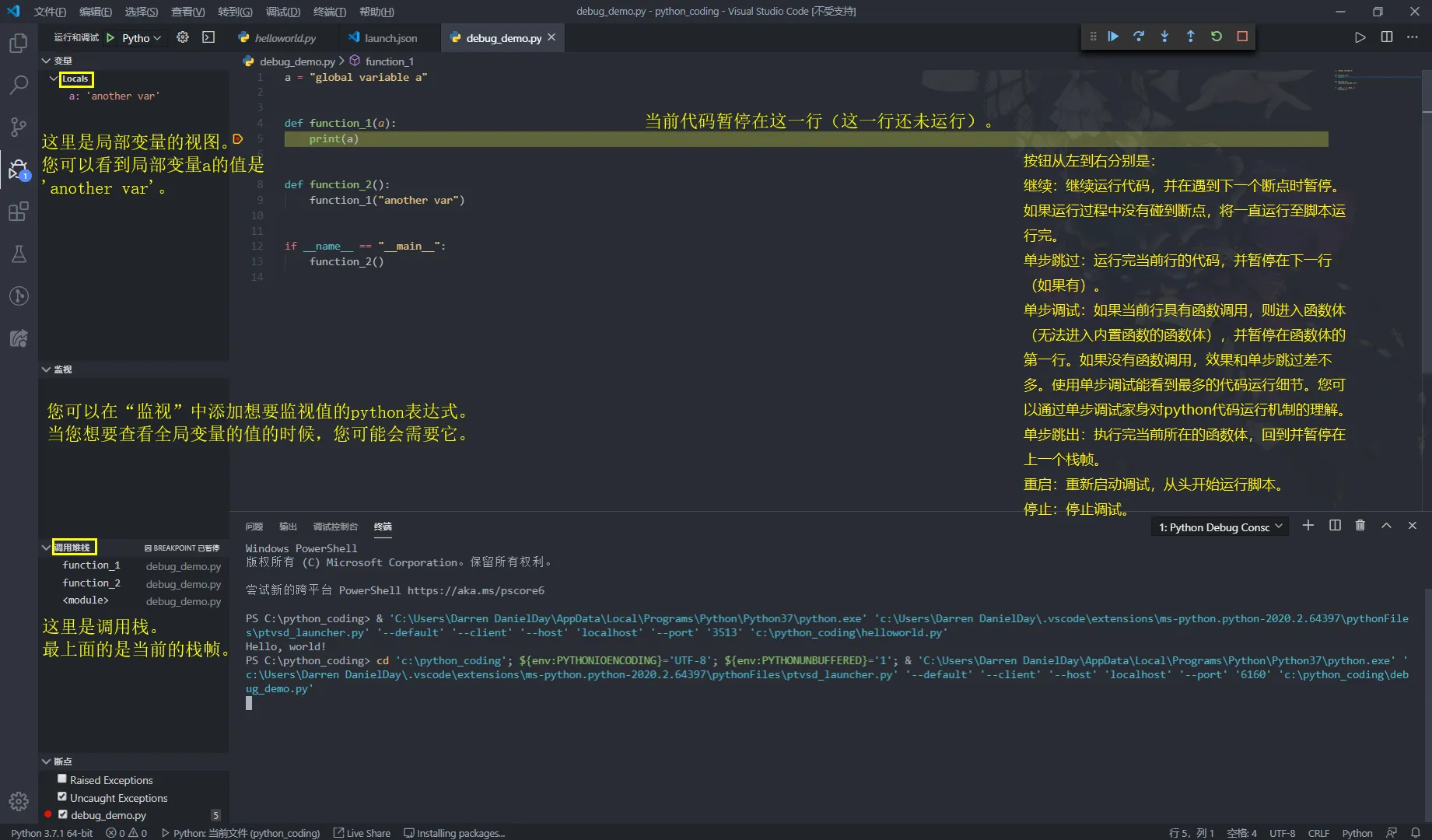
Task: Open the 文件(F) menu
Action: [x=50, y=12]
